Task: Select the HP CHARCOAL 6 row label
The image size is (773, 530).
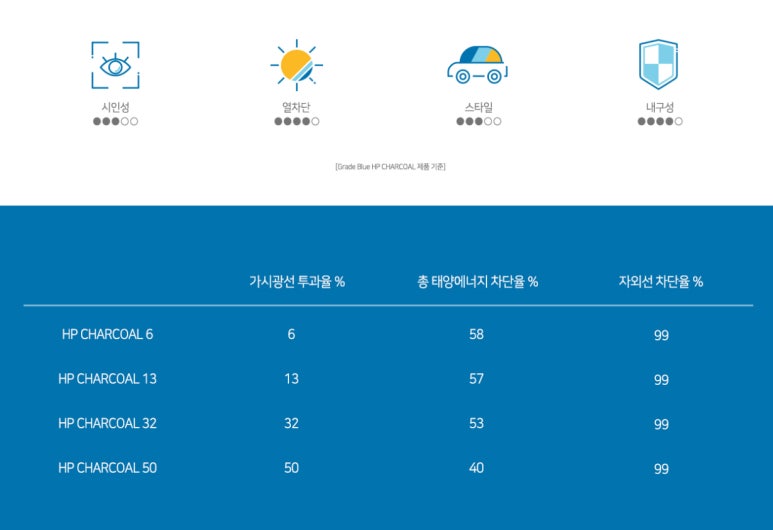Action: (x=107, y=334)
